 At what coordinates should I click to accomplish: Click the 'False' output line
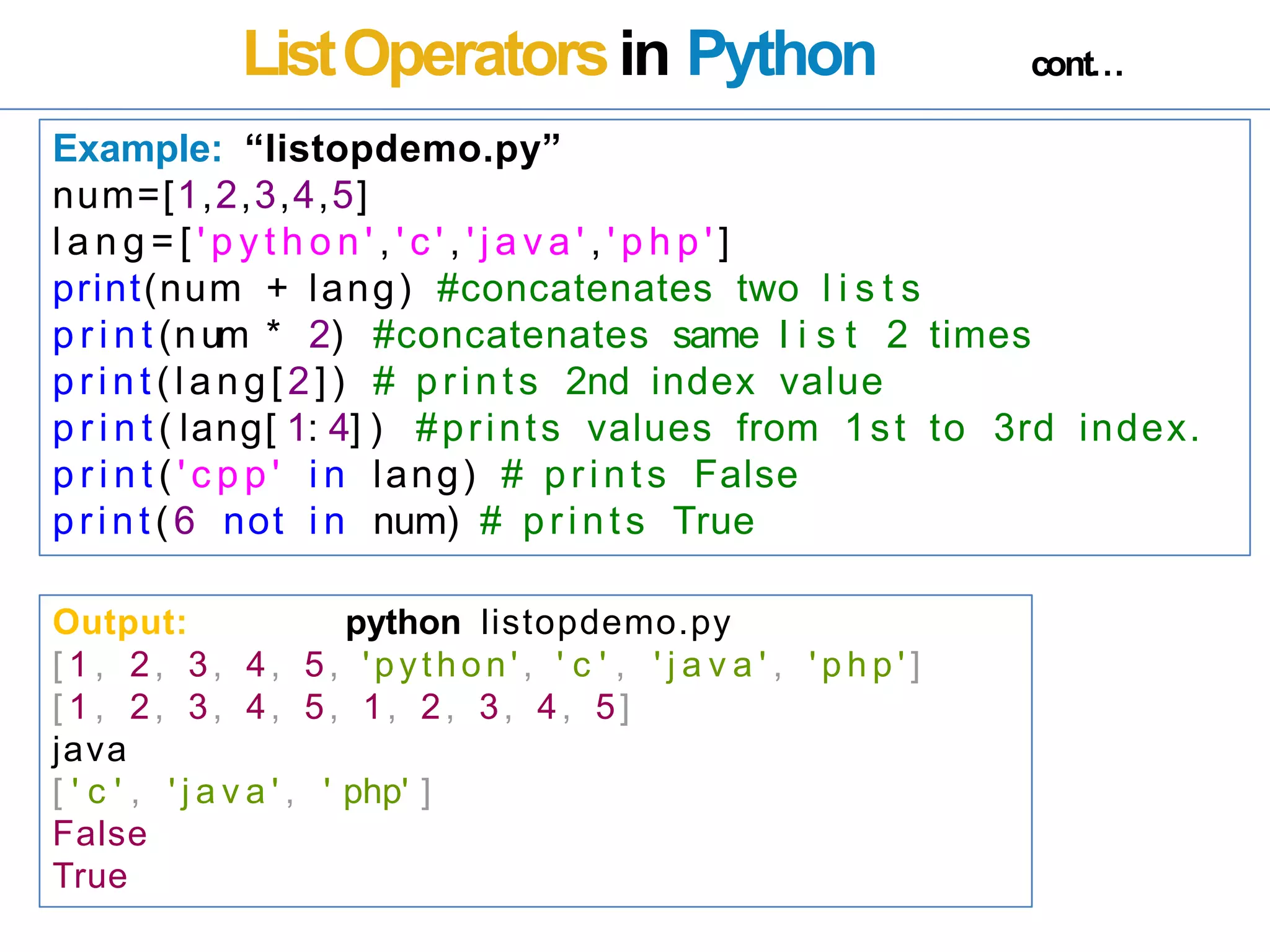(x=100, y=834)
